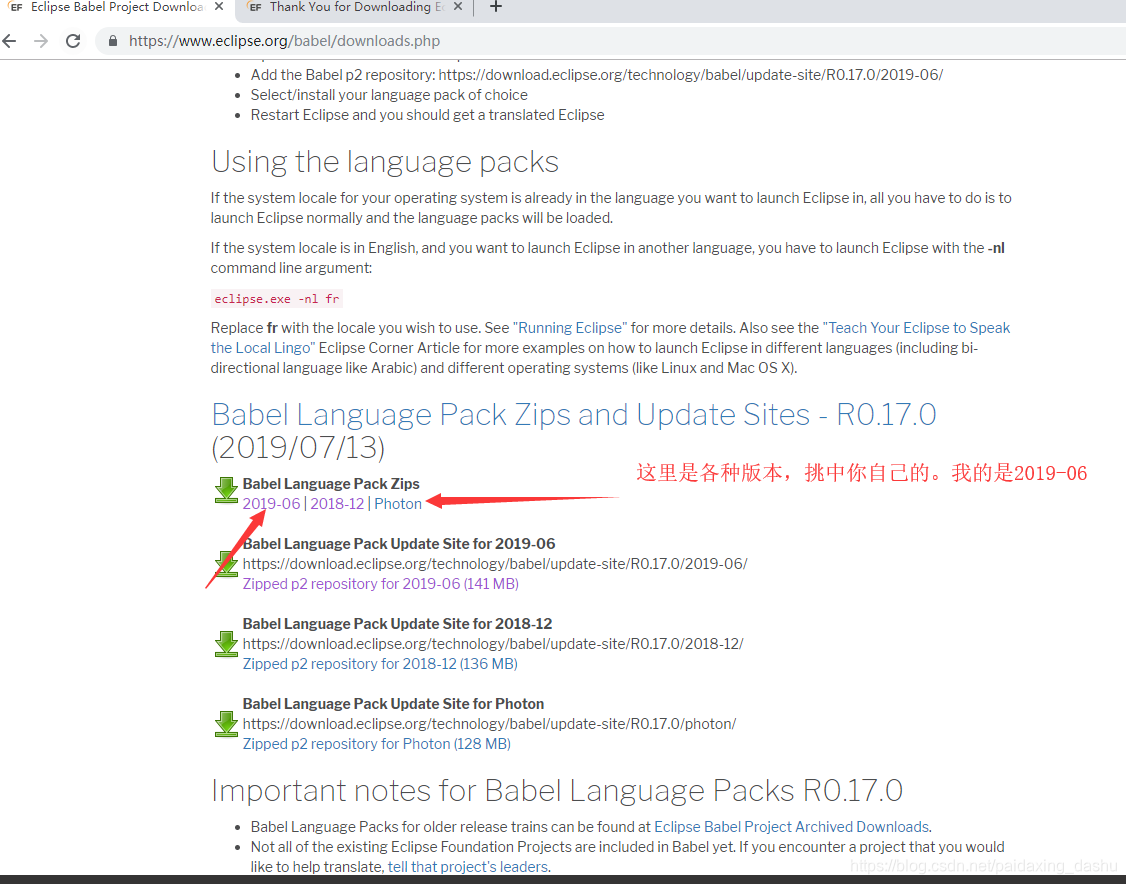The width and height of the screenshot is (1126, 884).
Task: Click the "eclipse.exe -nl fr" code snippet
Action: [x=276, y=299]
